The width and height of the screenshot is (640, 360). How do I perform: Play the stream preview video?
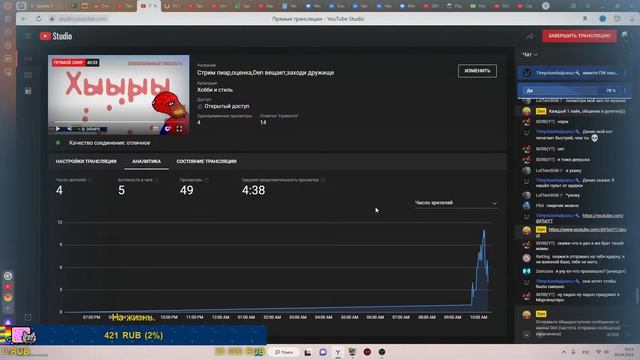[58, 129]
